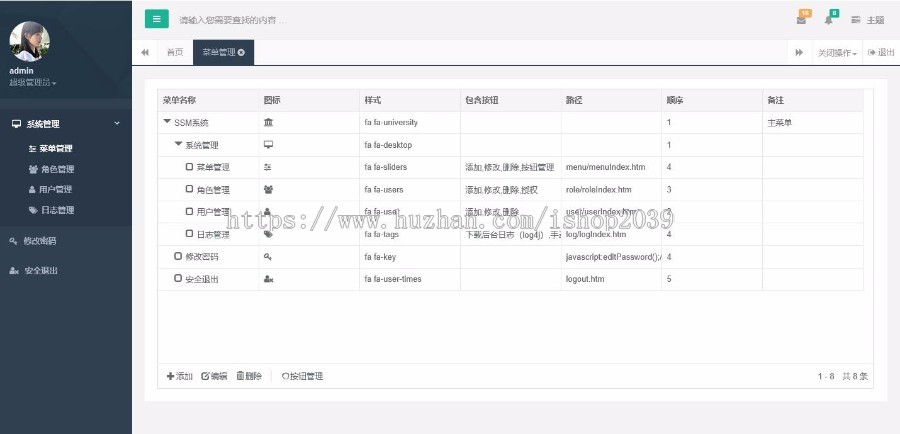Click the role/roleIndex.htm path cell

tap(611, 189)
